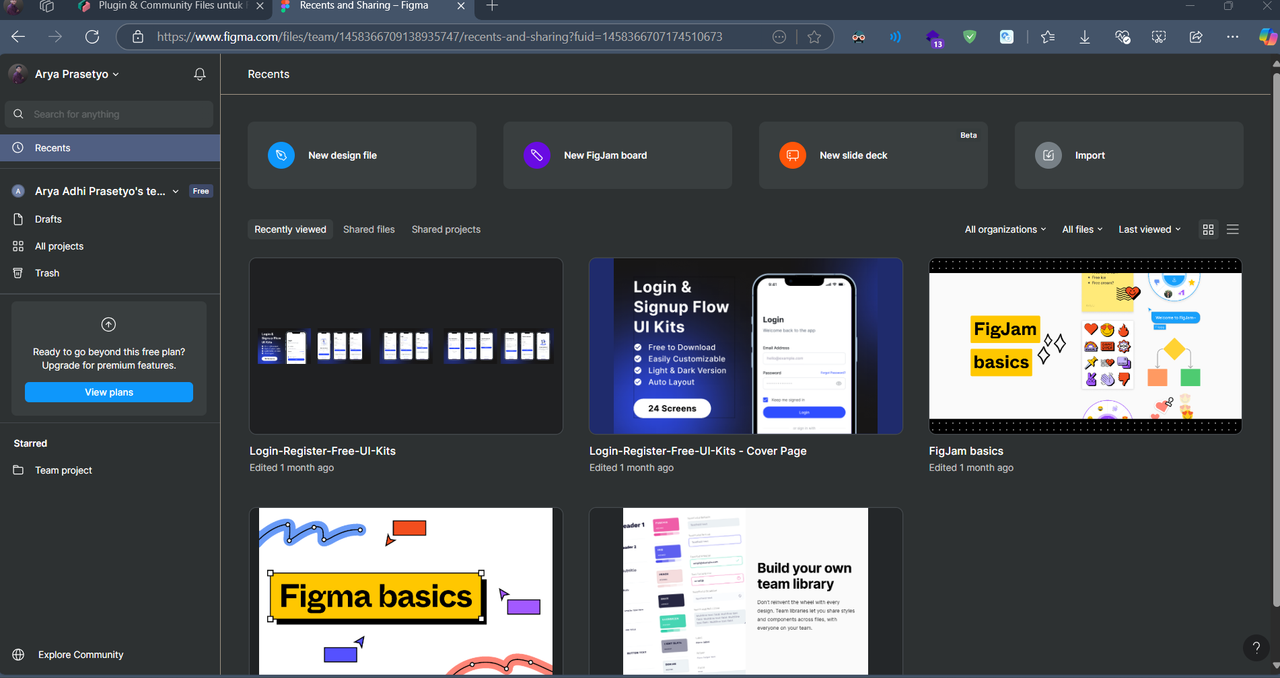Open Browser essentials heart icon
This screenshot has width=1280, height=678.
(1122, 37)
